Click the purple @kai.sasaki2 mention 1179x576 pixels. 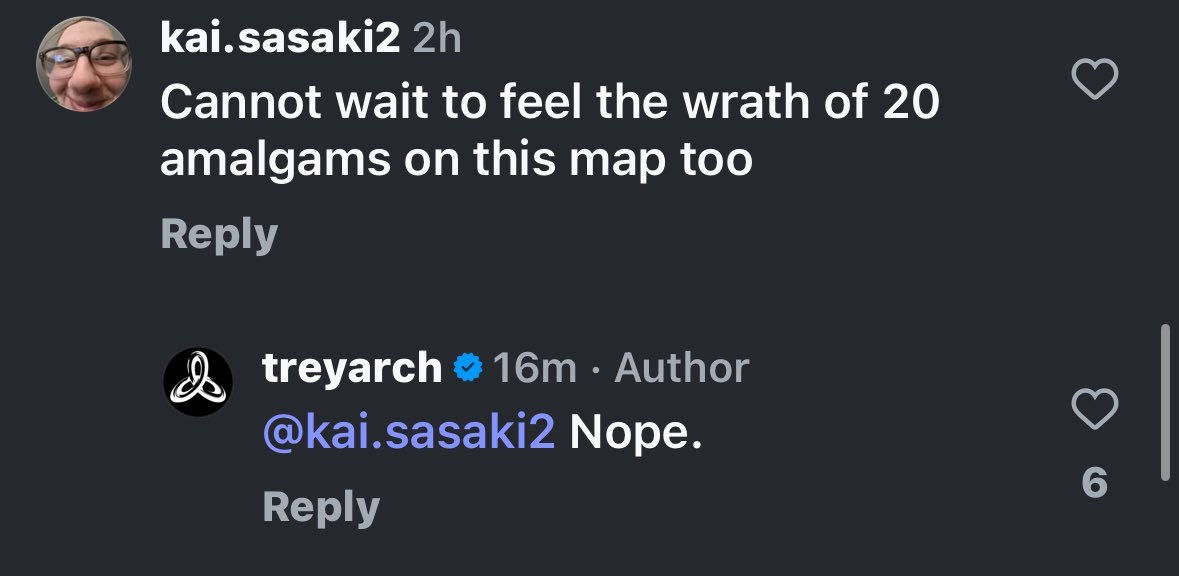tap(408, 435)
